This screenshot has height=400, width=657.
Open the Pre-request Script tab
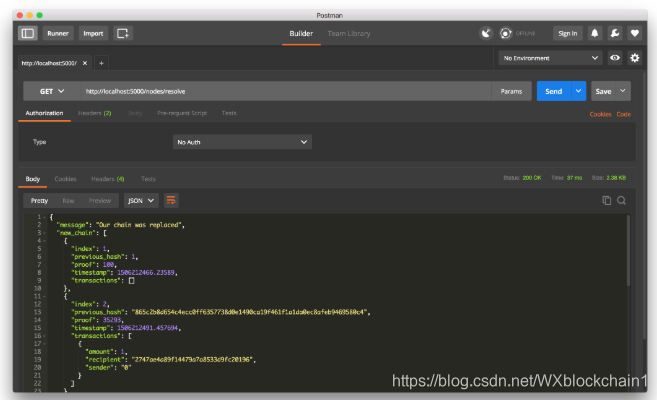tap(182, 113)
